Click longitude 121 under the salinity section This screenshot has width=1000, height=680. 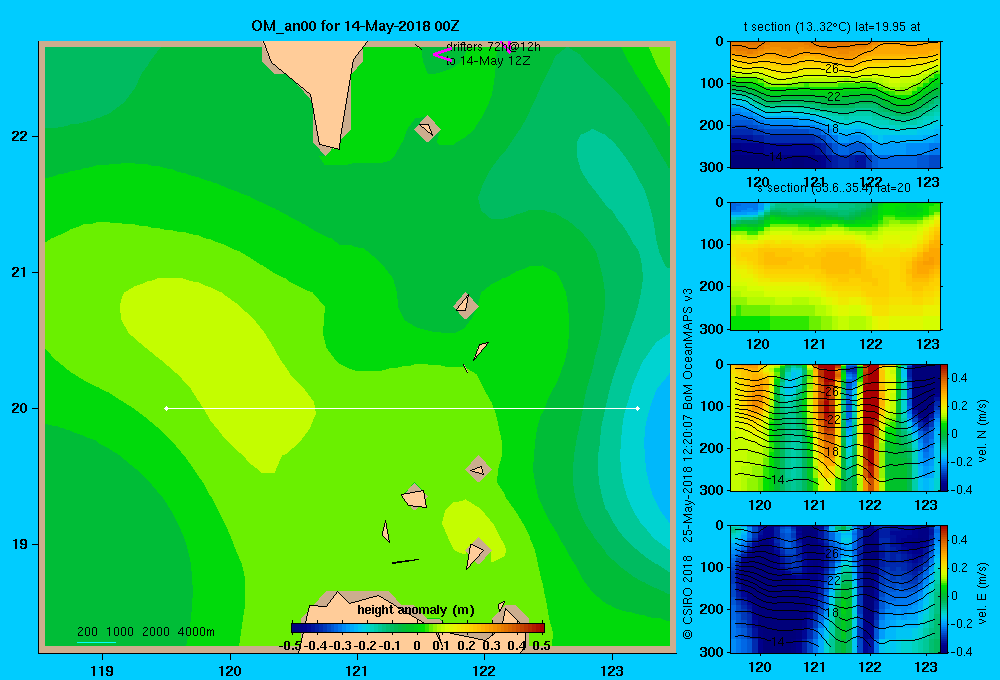click(814, 344)
